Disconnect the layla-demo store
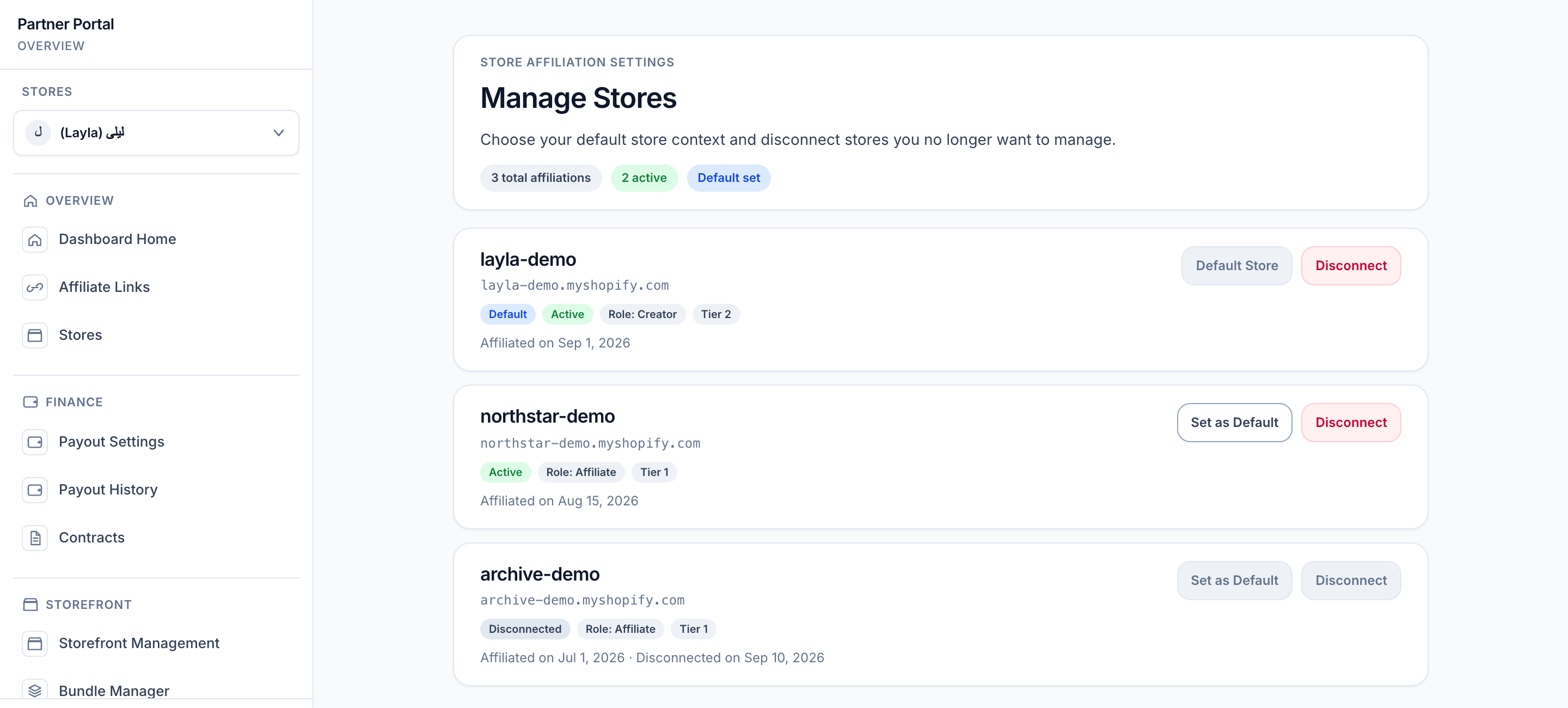1568x708 pixels. [1351, 266]
